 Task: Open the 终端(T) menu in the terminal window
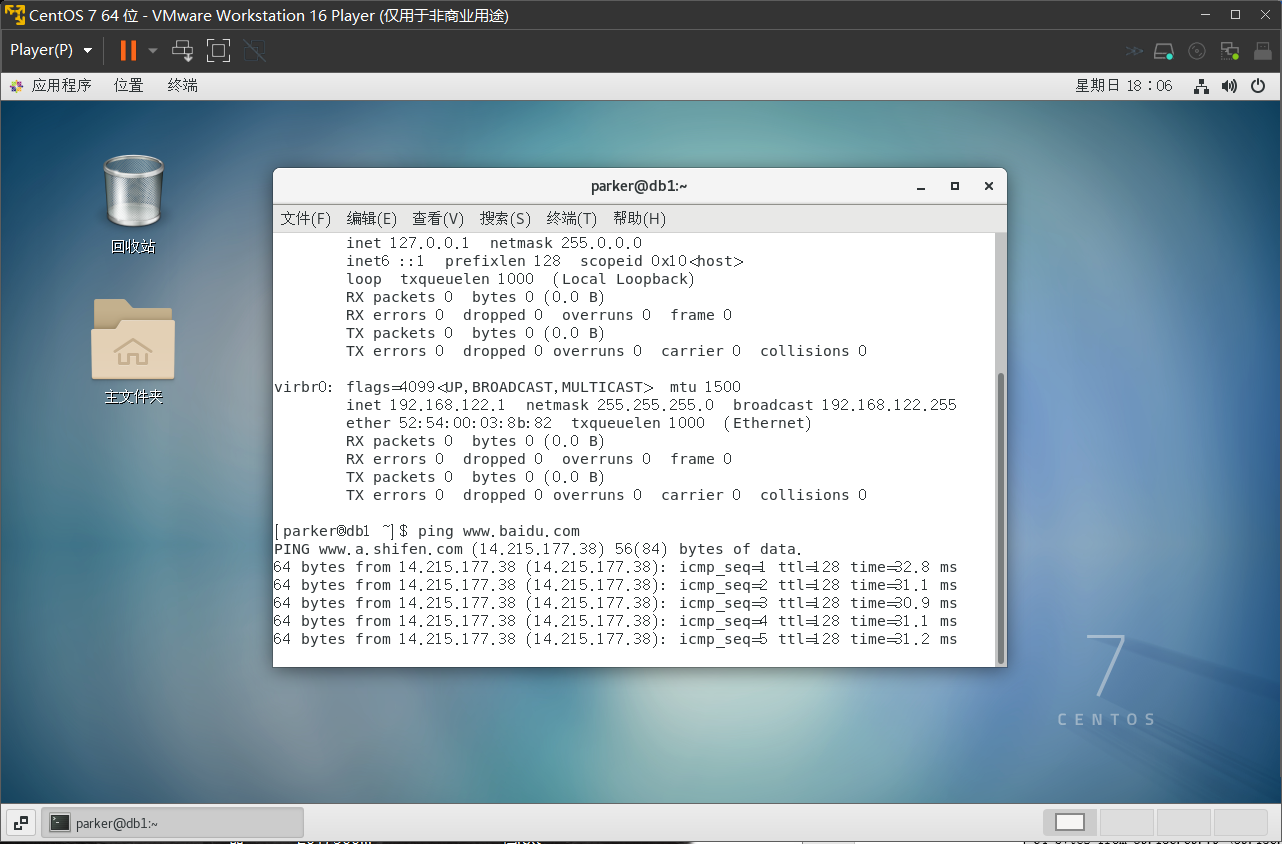click(x=572, y=218)
